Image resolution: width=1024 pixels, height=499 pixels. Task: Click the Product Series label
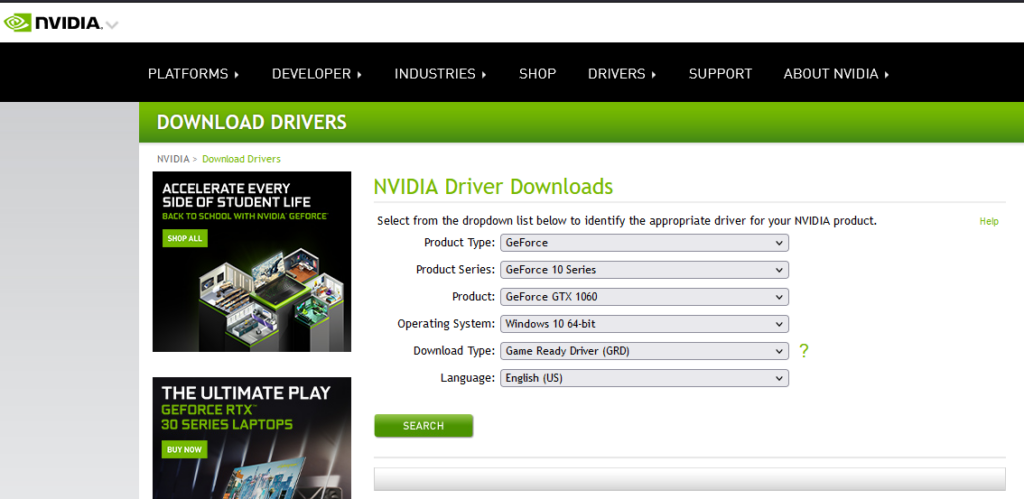click(x=456, y=270)
